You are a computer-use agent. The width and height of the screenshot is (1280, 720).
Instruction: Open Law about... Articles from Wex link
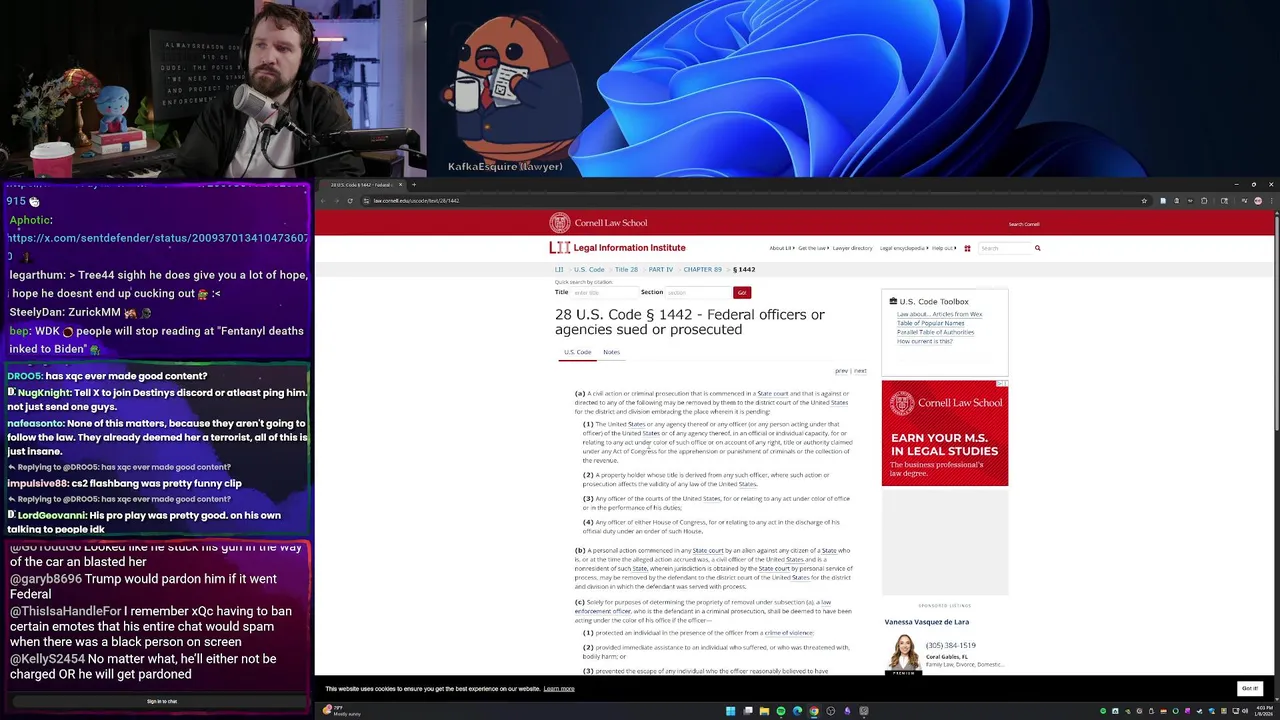tap(939, 314)
